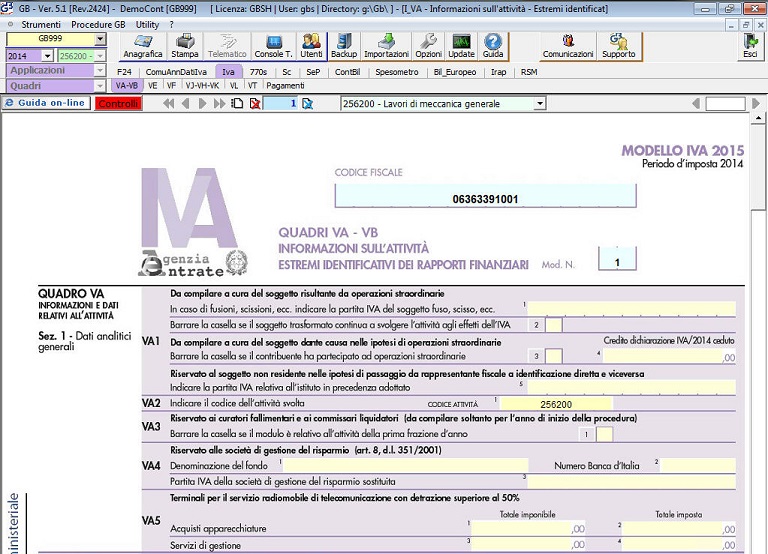Viewport: 768px width, 554px height.
Task: Open the Pagamenti quadro tab
Action: point(285,86)
